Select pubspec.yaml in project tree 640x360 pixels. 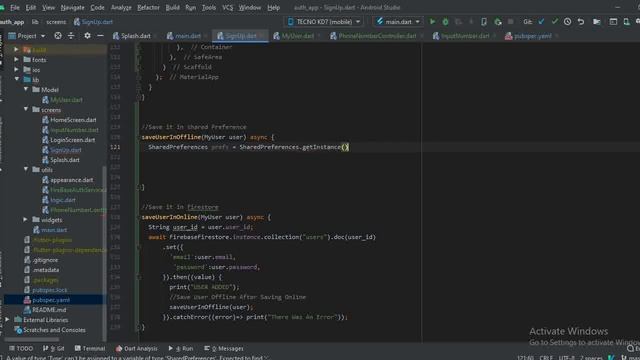[51, 300]
